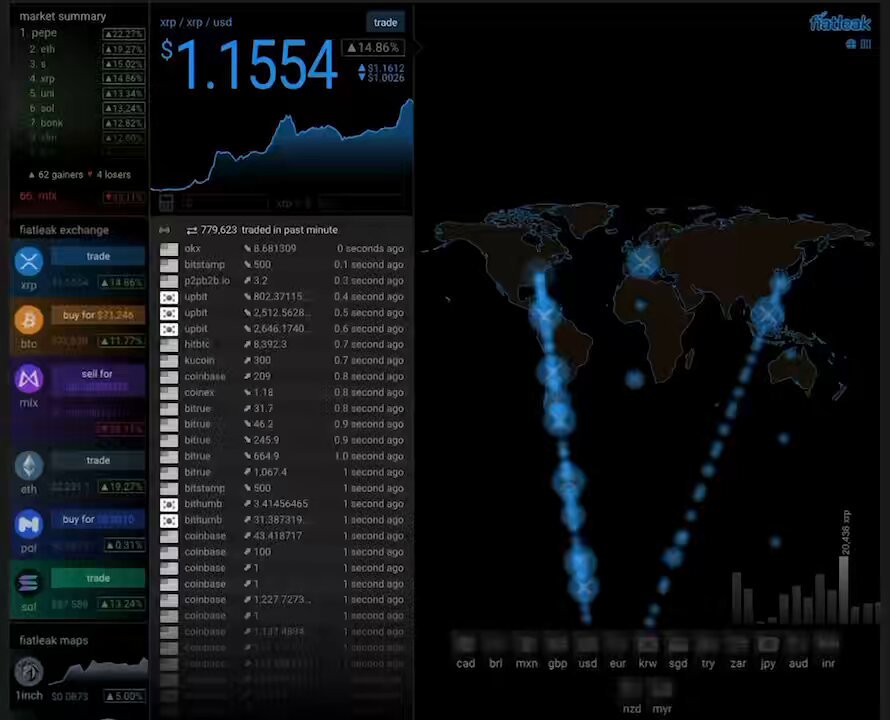Click the XRP coin icon in fiatleak exchange
Screen dimensions: 890x720
29,262
